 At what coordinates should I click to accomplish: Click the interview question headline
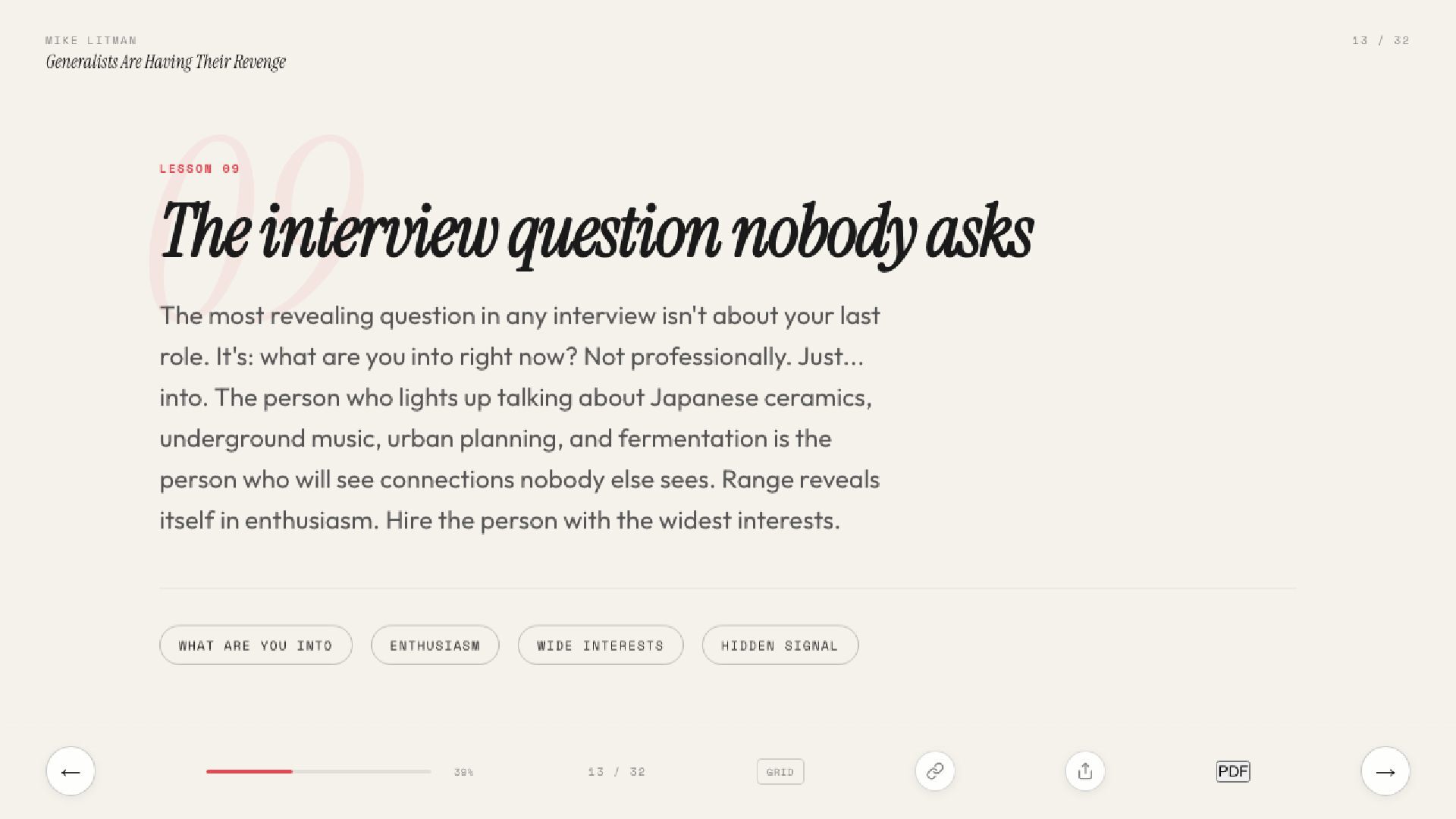(596, 232)
